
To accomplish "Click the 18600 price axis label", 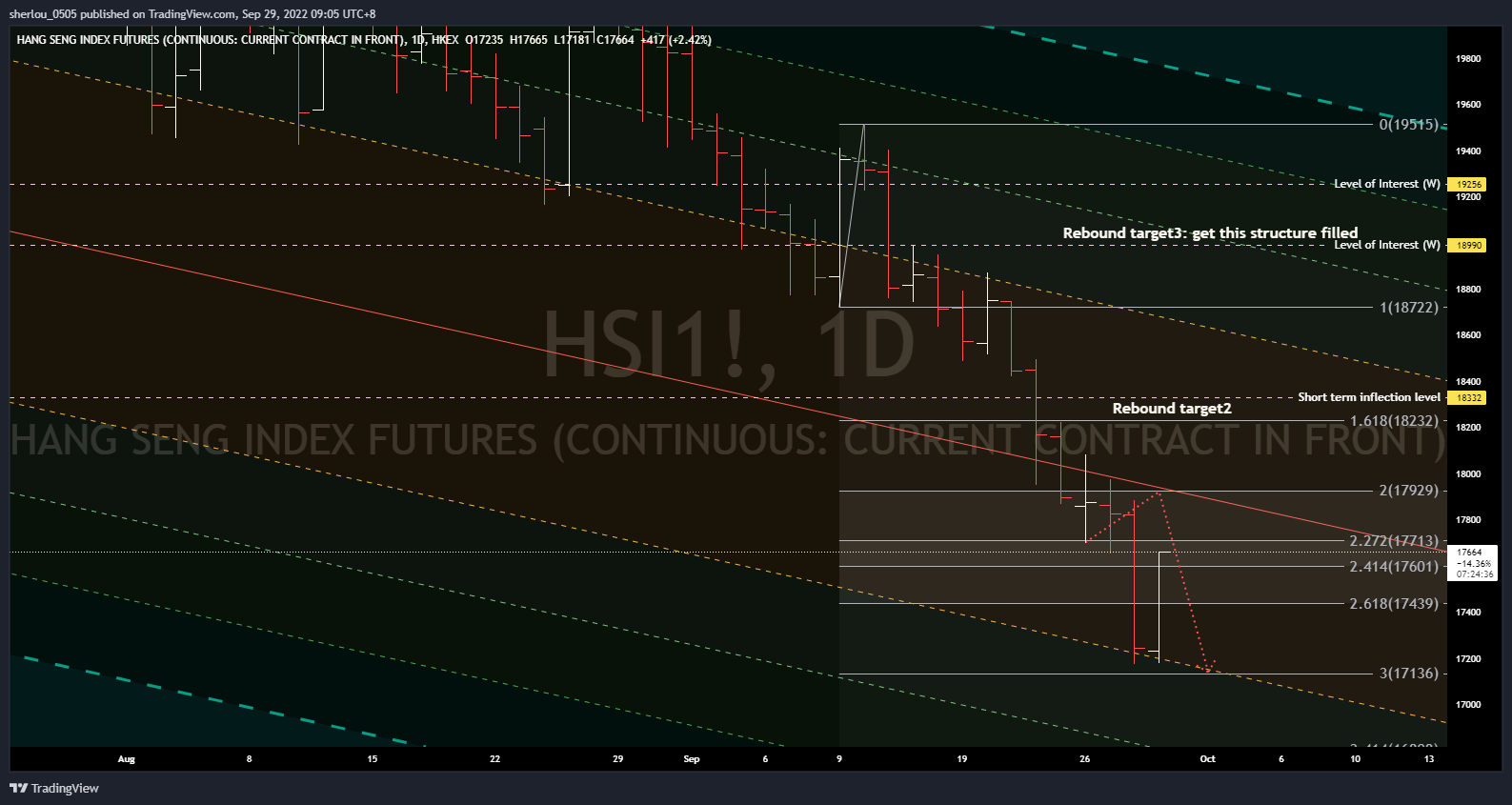I will click(1468, 335).
